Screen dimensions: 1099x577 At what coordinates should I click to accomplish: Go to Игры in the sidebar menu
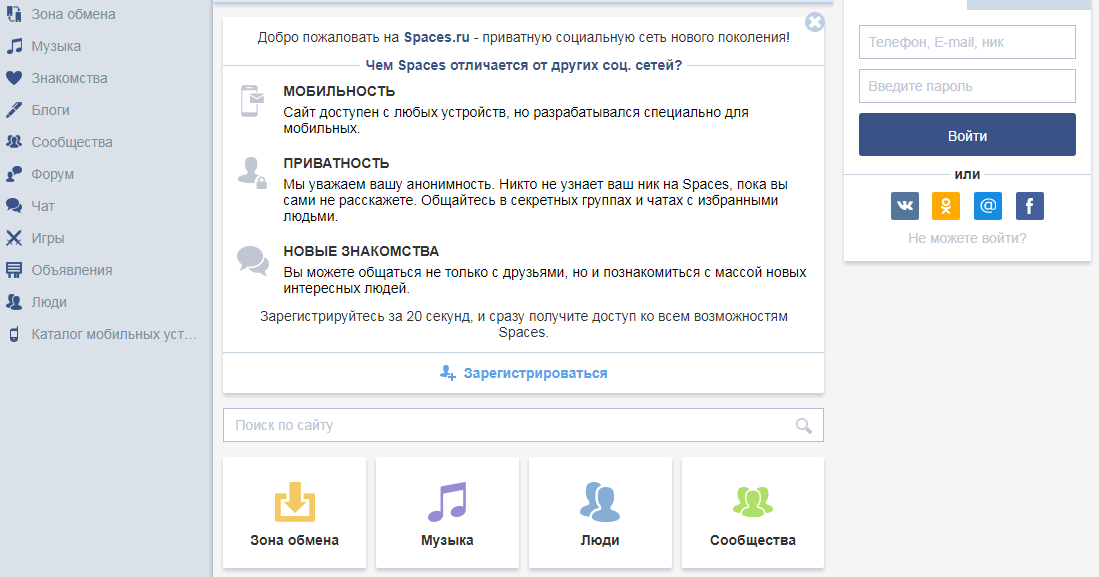48,238
